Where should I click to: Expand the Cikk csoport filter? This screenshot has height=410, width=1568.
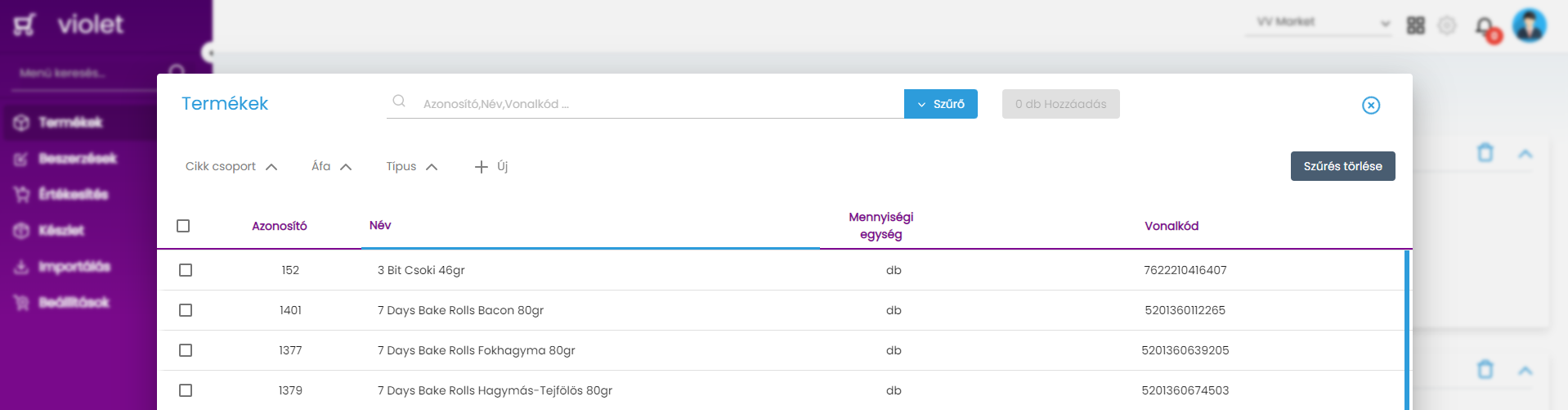(231, 166)
